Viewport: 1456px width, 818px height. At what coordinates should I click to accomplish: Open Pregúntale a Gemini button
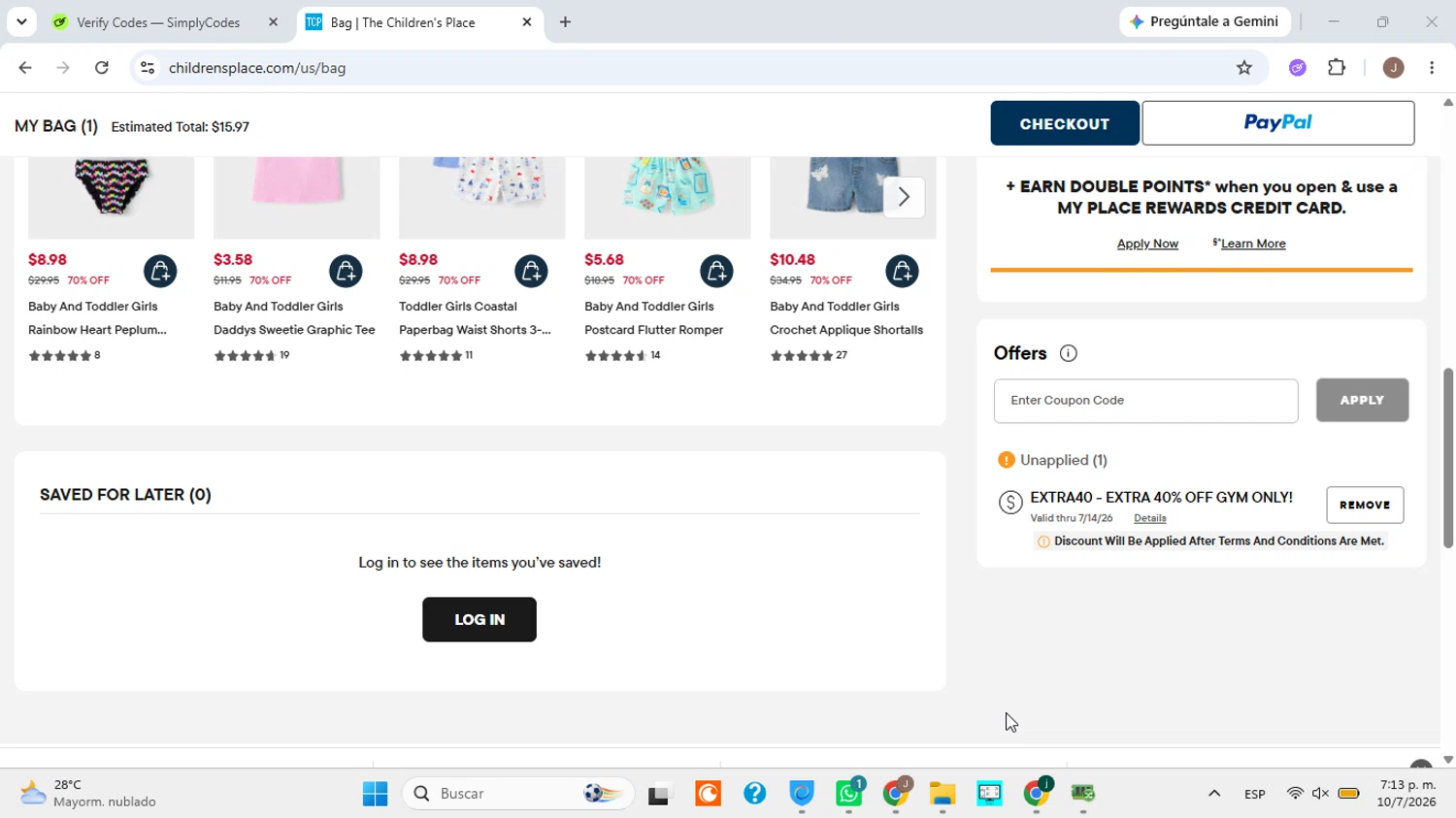pyautogui.click(x=1205, y=21)
